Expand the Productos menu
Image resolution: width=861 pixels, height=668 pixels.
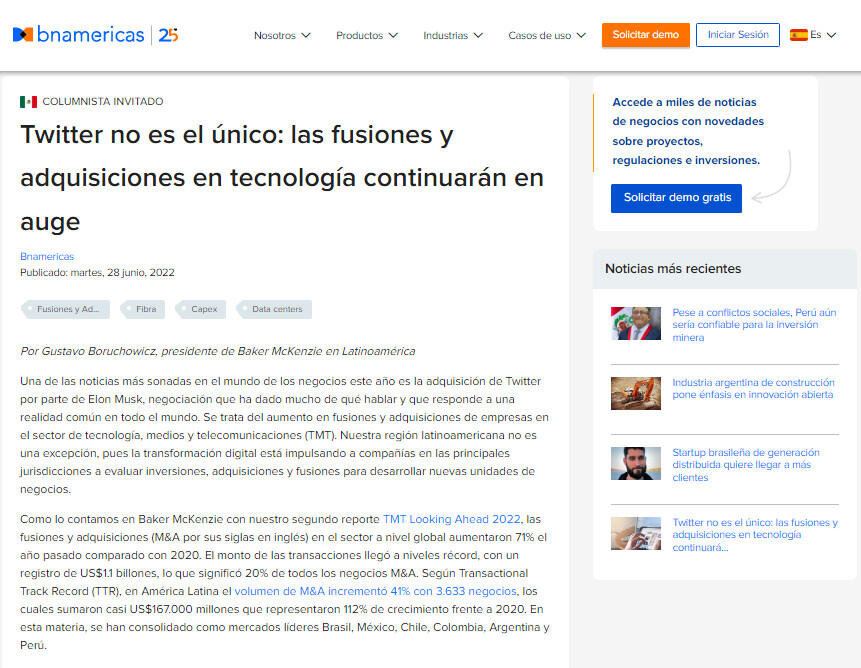coord(366,35)
